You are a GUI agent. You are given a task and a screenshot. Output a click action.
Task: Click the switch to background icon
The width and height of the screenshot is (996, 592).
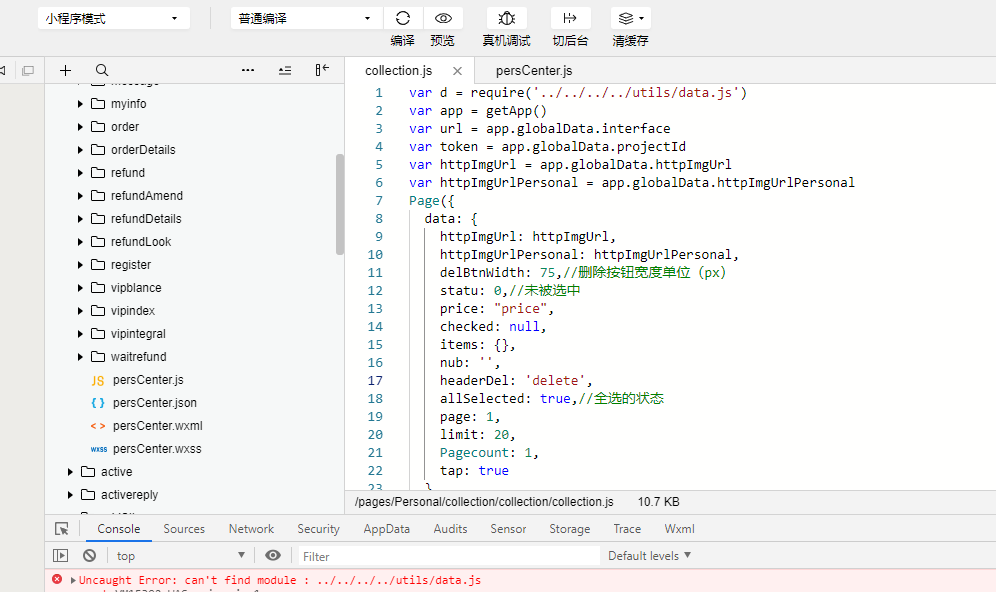(x=570, y=18)
